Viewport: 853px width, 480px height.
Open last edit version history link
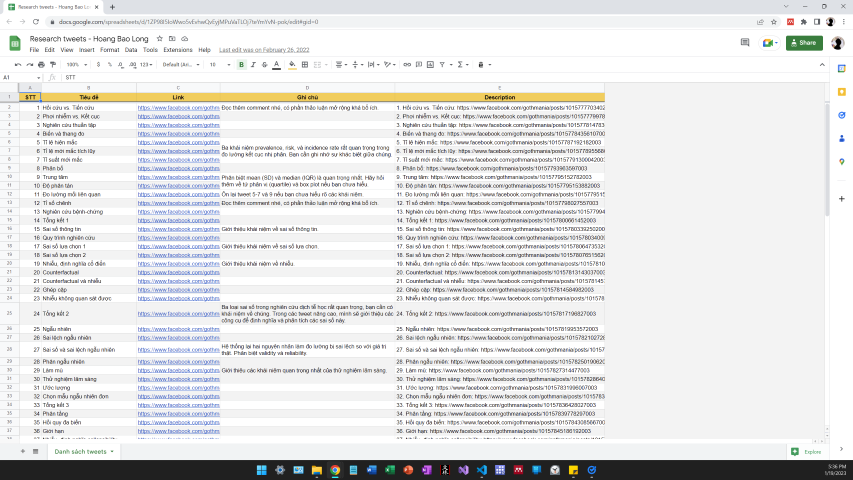tap(264, 50)
